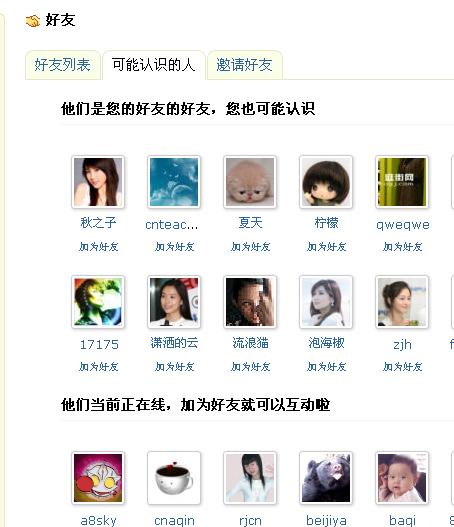Add 秋之子 as friend via 加为好友
Viewport: 454px width, 527px height.
[x=98, y=247]
